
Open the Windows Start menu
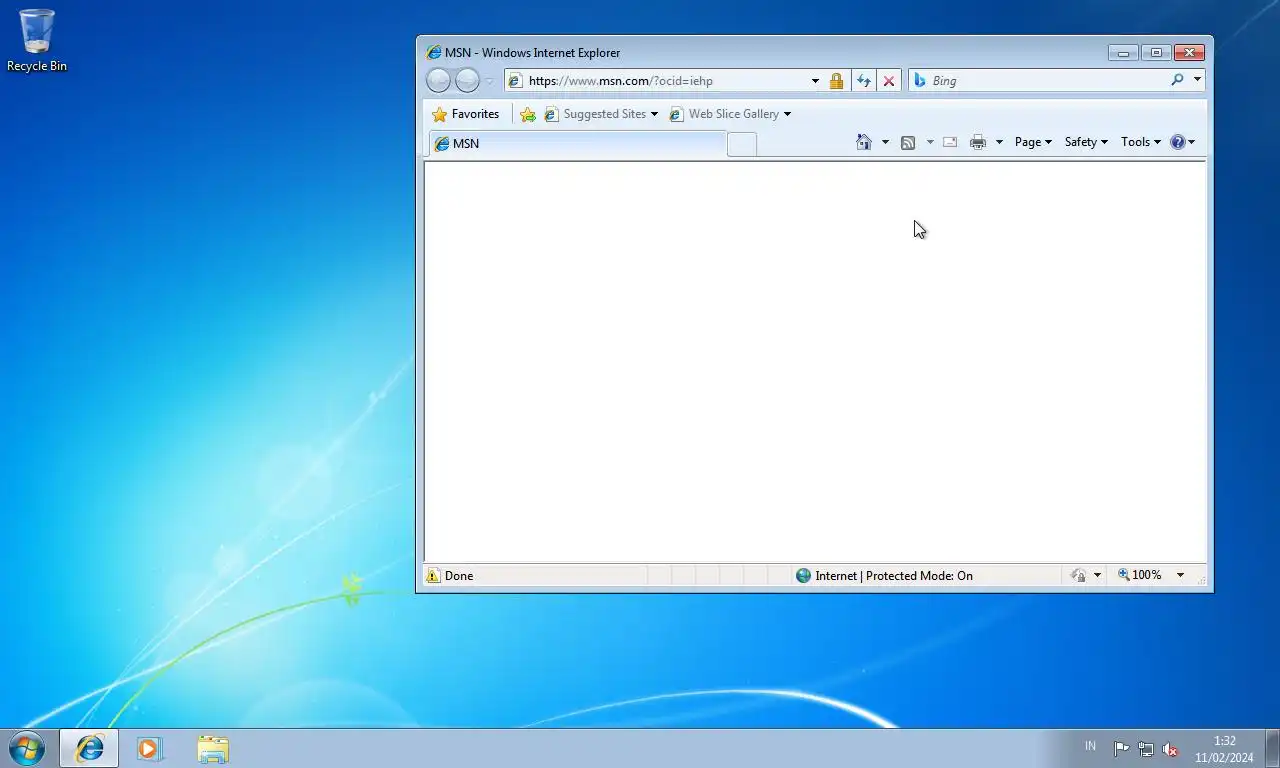pos(26,748)
